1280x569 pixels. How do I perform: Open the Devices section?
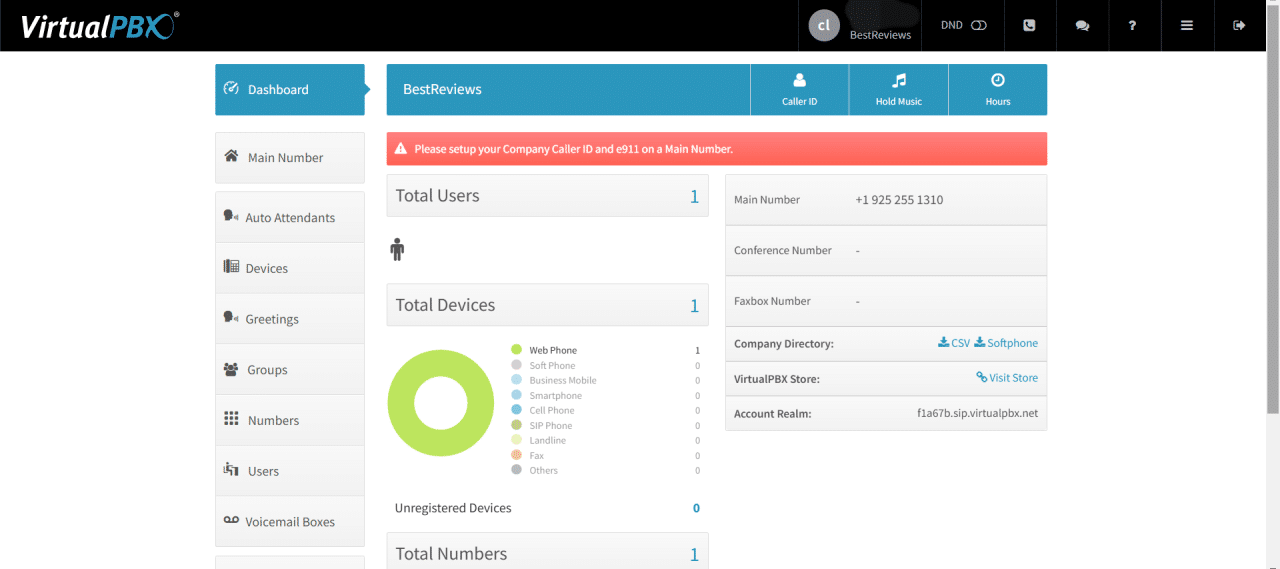[x=290, y=268]
